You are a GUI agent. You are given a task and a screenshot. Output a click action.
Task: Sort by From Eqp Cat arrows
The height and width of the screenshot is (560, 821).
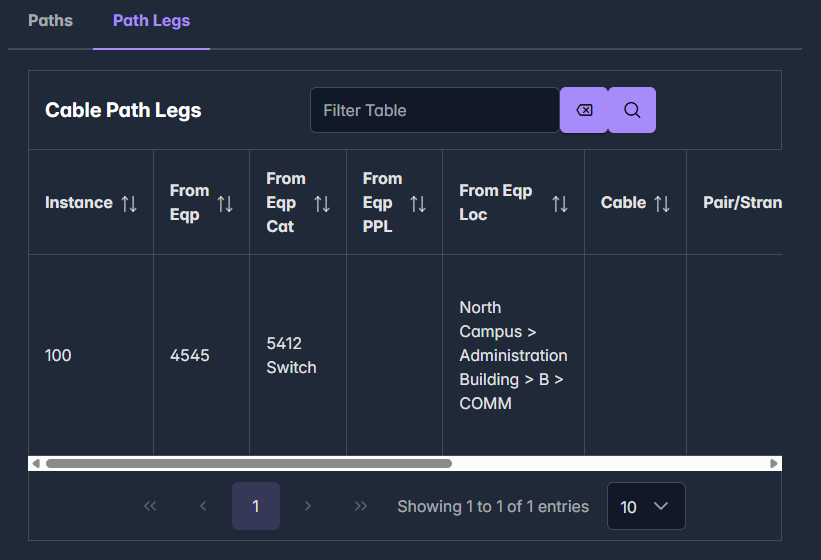tap(322, 203)
